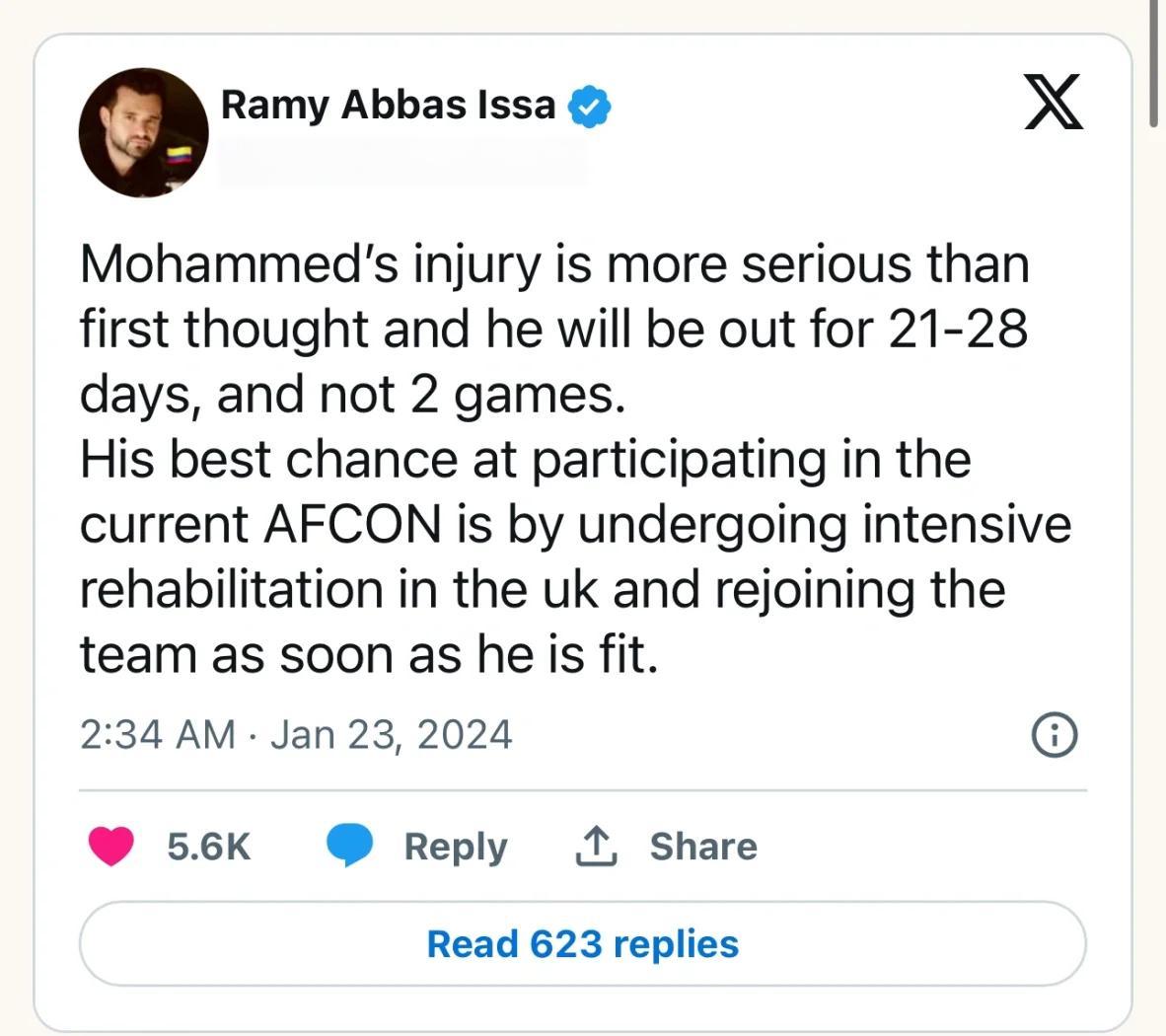The image size is (1166, 1036).
Task: Open Ramy Abbas Issa's profile picture
Action: [143, 132]
